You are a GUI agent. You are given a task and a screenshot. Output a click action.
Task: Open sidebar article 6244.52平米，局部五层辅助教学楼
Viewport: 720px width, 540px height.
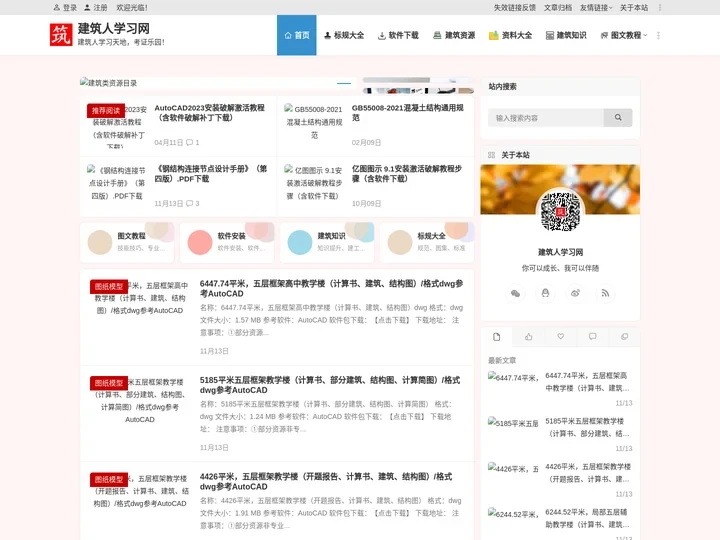[586, 518]
